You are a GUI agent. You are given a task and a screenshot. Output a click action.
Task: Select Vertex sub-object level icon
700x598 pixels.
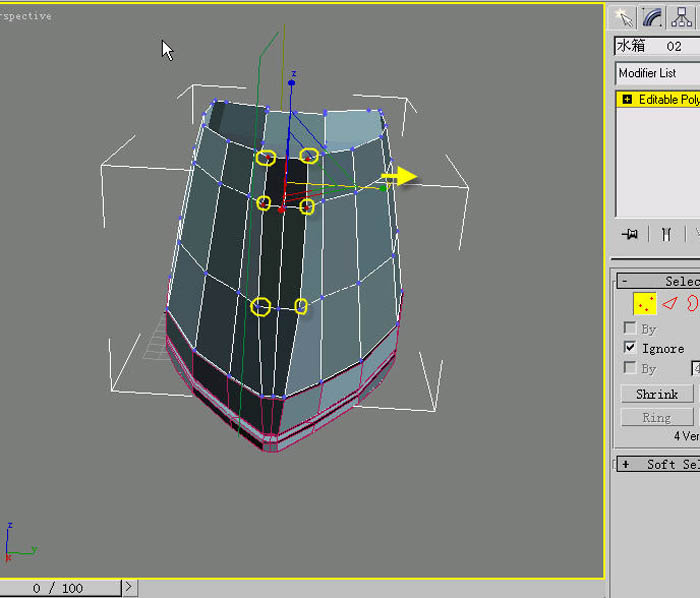point(645,304)
